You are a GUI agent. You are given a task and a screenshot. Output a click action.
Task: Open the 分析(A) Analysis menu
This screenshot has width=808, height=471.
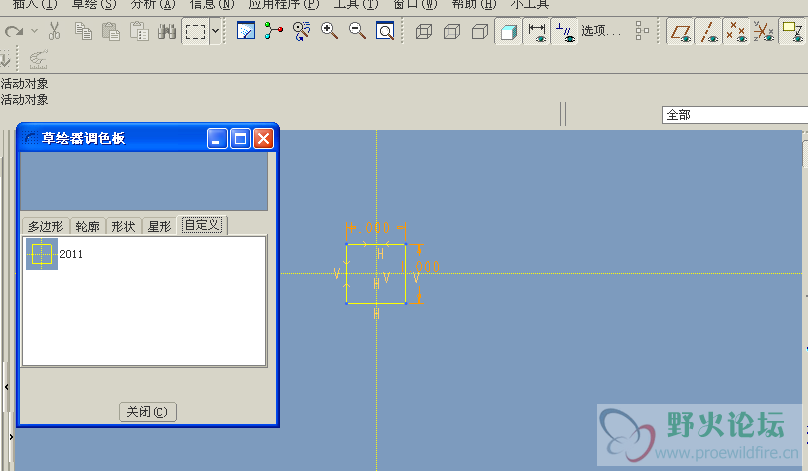(x=153, y=5)
